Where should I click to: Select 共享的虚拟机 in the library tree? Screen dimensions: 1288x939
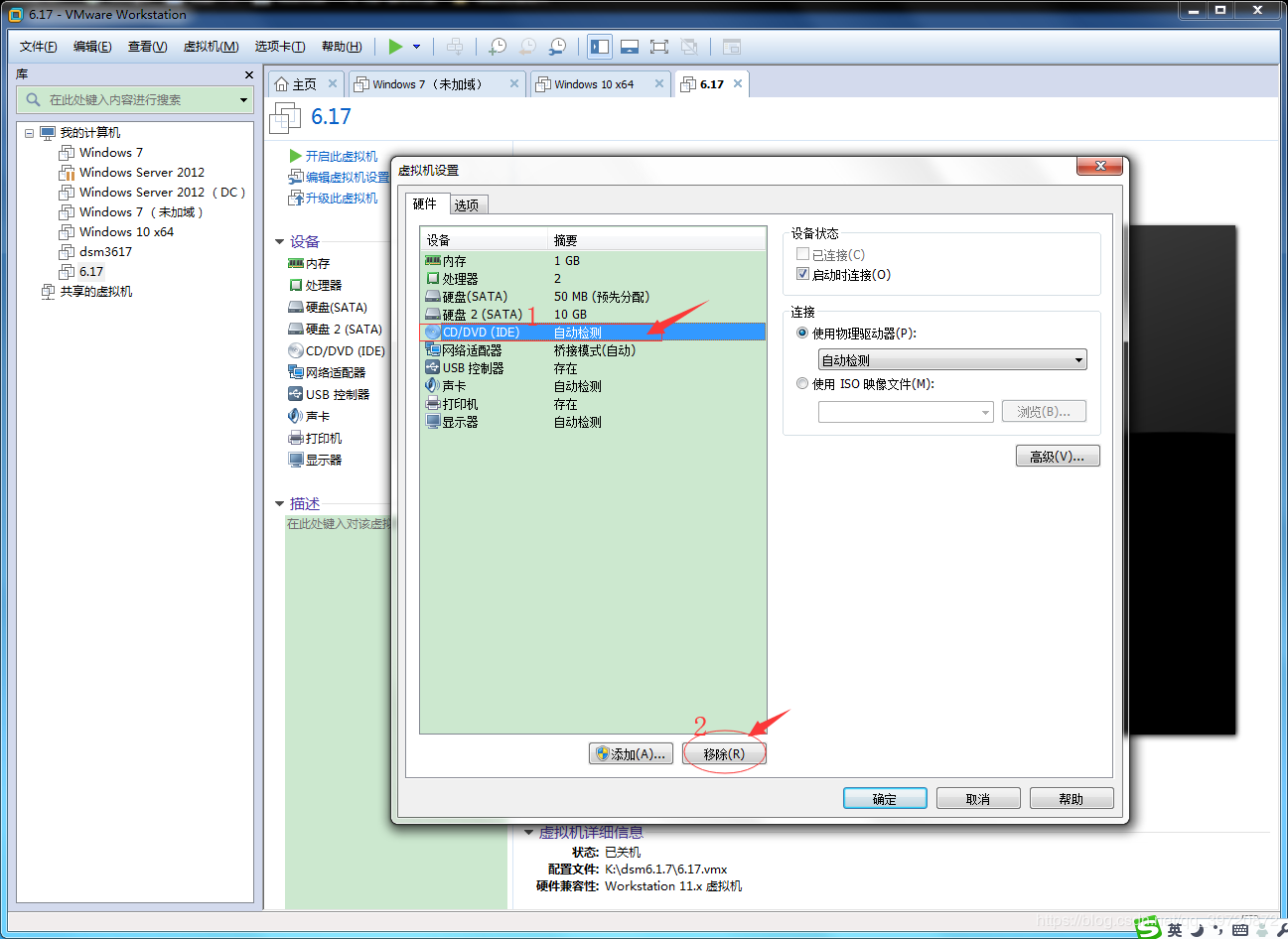click(95, 292)
